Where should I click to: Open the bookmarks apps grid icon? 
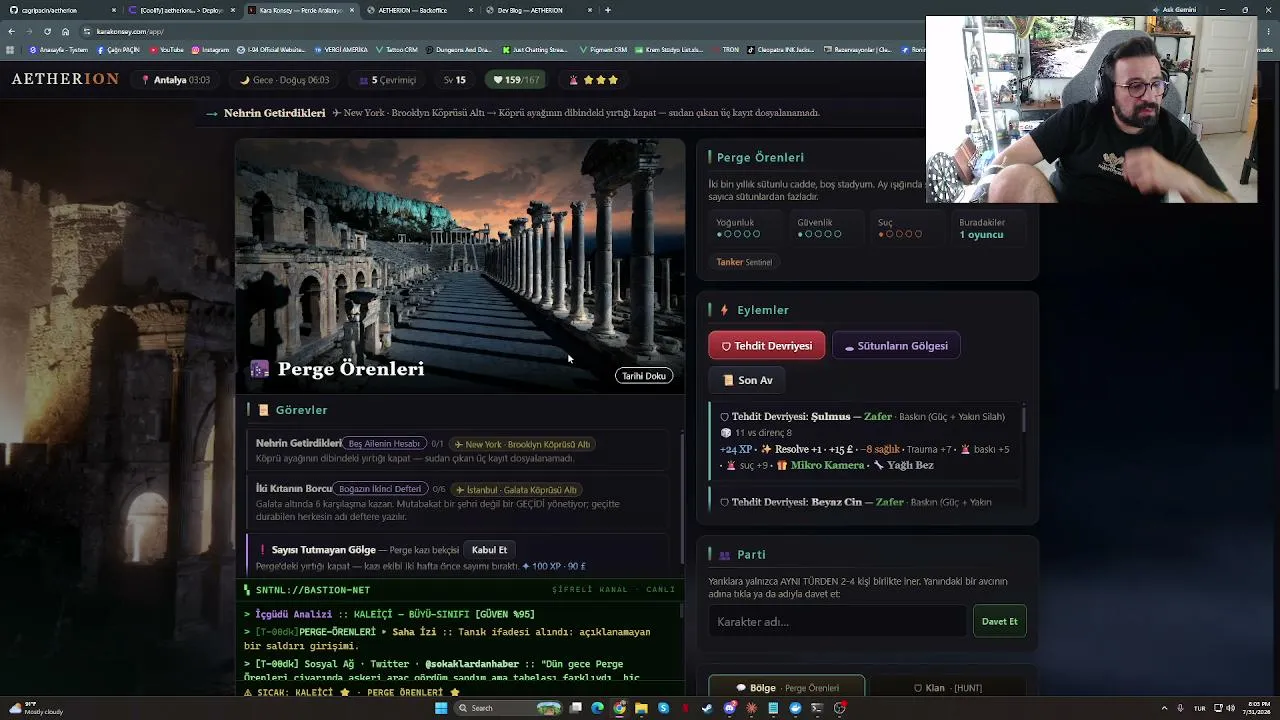click(10, 49)
